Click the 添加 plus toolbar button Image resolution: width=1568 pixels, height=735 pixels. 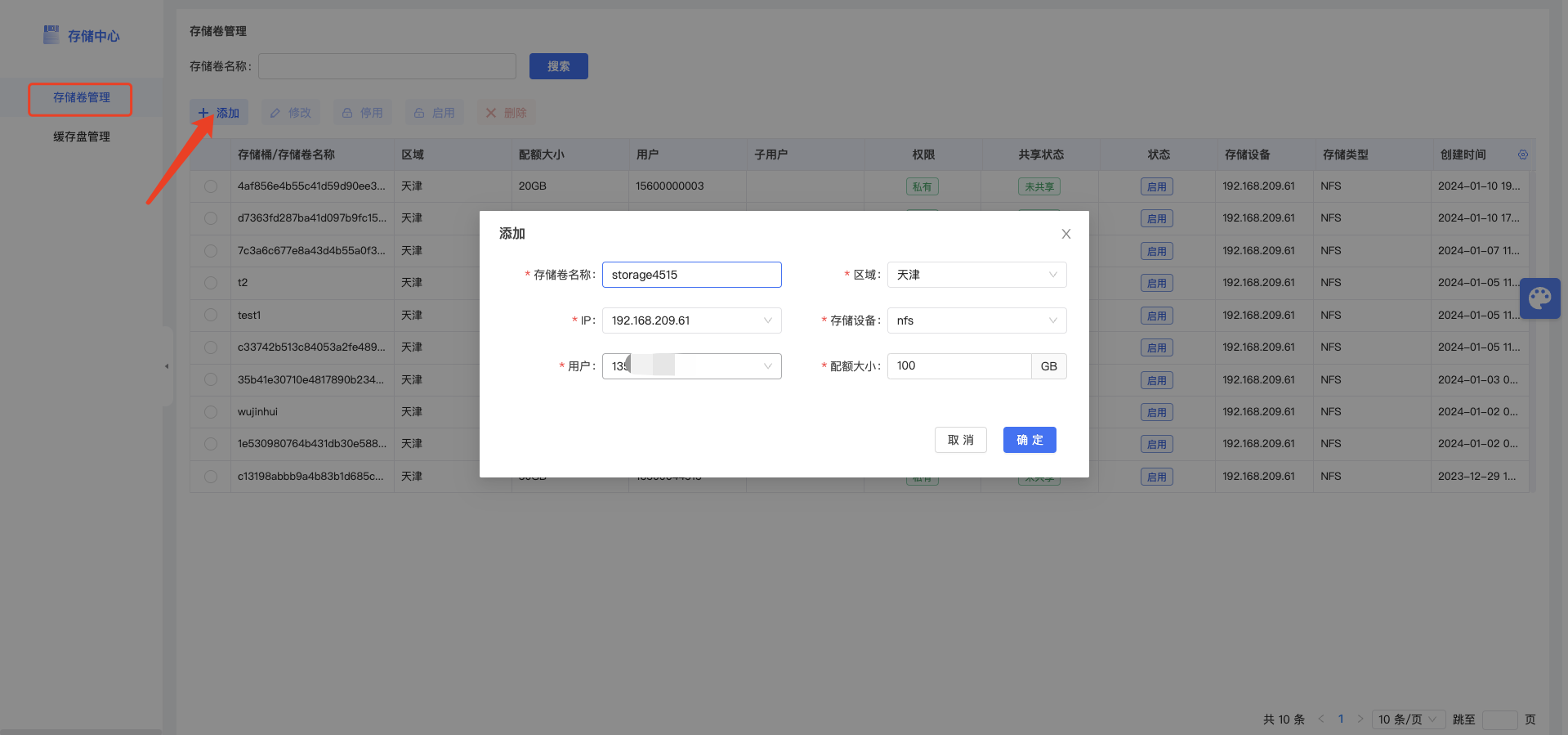coord(219,113)
